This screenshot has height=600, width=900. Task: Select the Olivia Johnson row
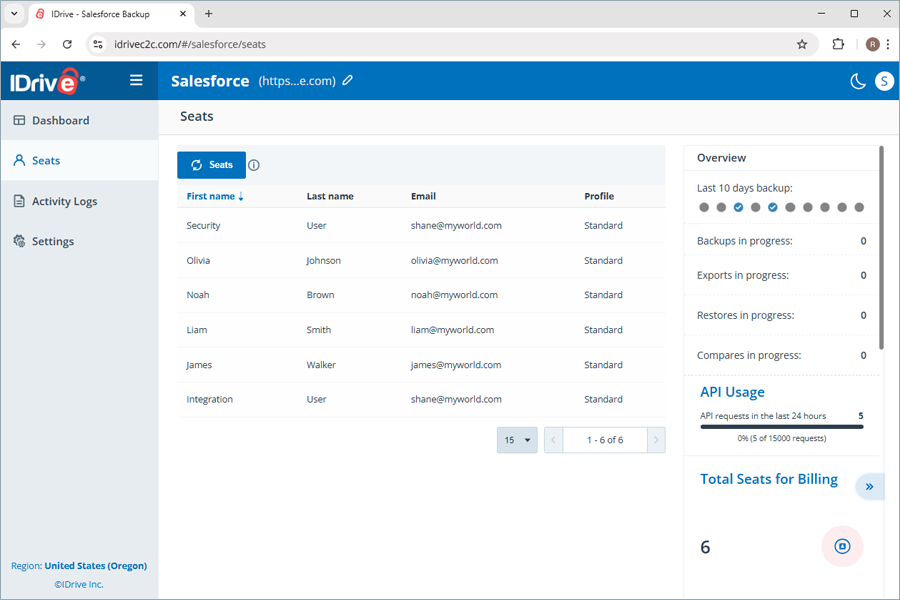pyautogui.click(x=420, y=260)
